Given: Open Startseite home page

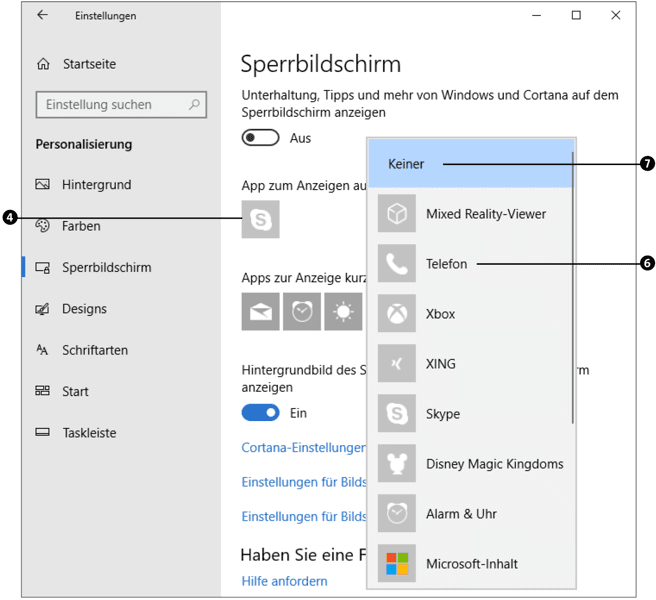Looking at the screenshot, I should click(89, 64).
